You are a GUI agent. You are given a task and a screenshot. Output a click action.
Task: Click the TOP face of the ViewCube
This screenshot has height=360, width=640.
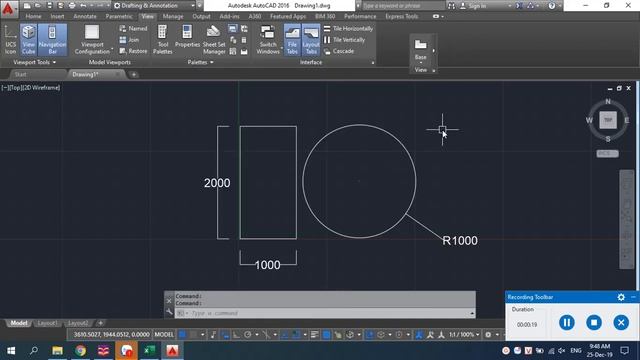point(608,120)
